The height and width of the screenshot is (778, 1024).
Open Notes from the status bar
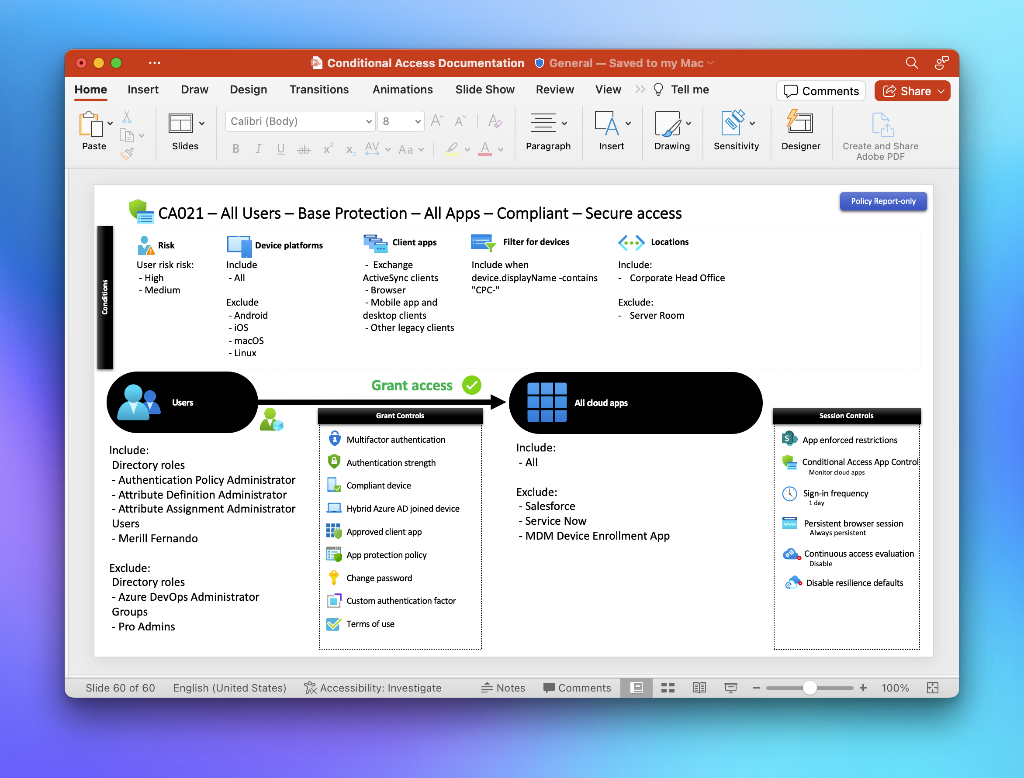[504, 687]
